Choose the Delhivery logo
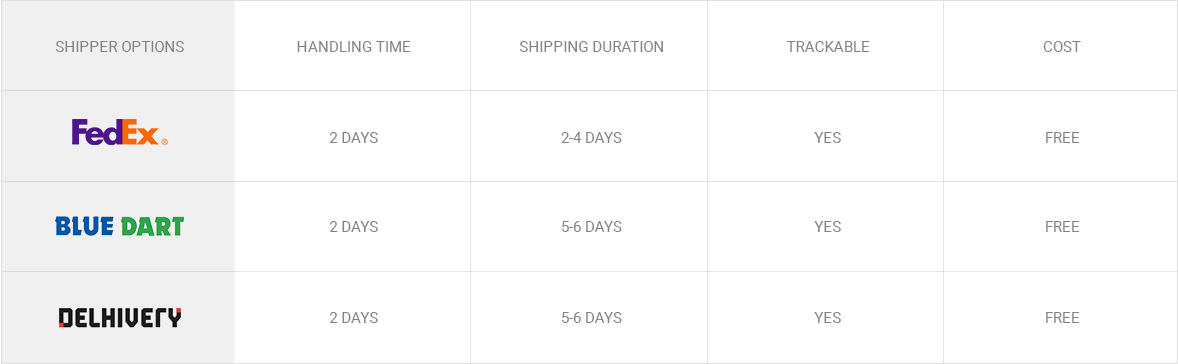Viewport: 1178px width, 364px height. pyautogui.click(x=119, y=317)
